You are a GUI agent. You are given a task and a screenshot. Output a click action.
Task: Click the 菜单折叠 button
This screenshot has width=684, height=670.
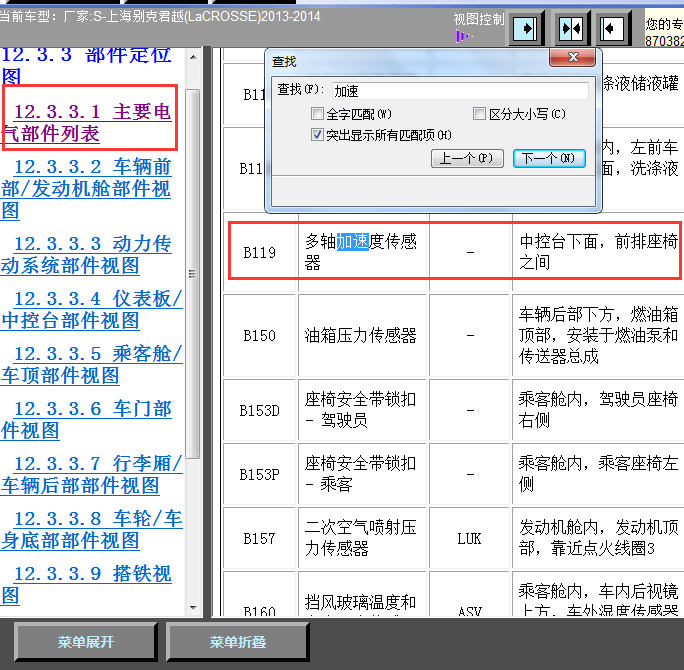coord(238,642)
